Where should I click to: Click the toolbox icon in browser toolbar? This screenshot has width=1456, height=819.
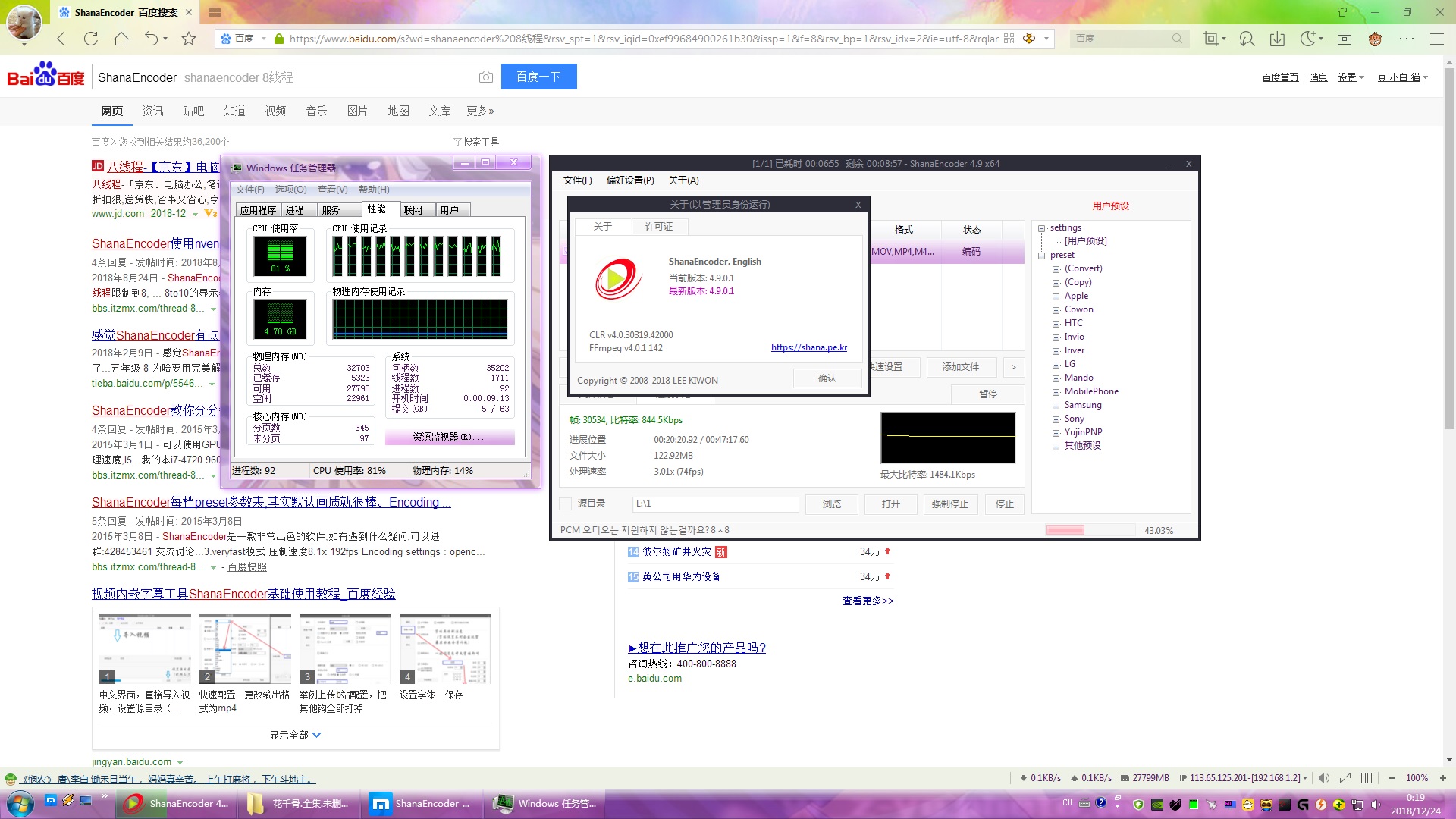1345,39
